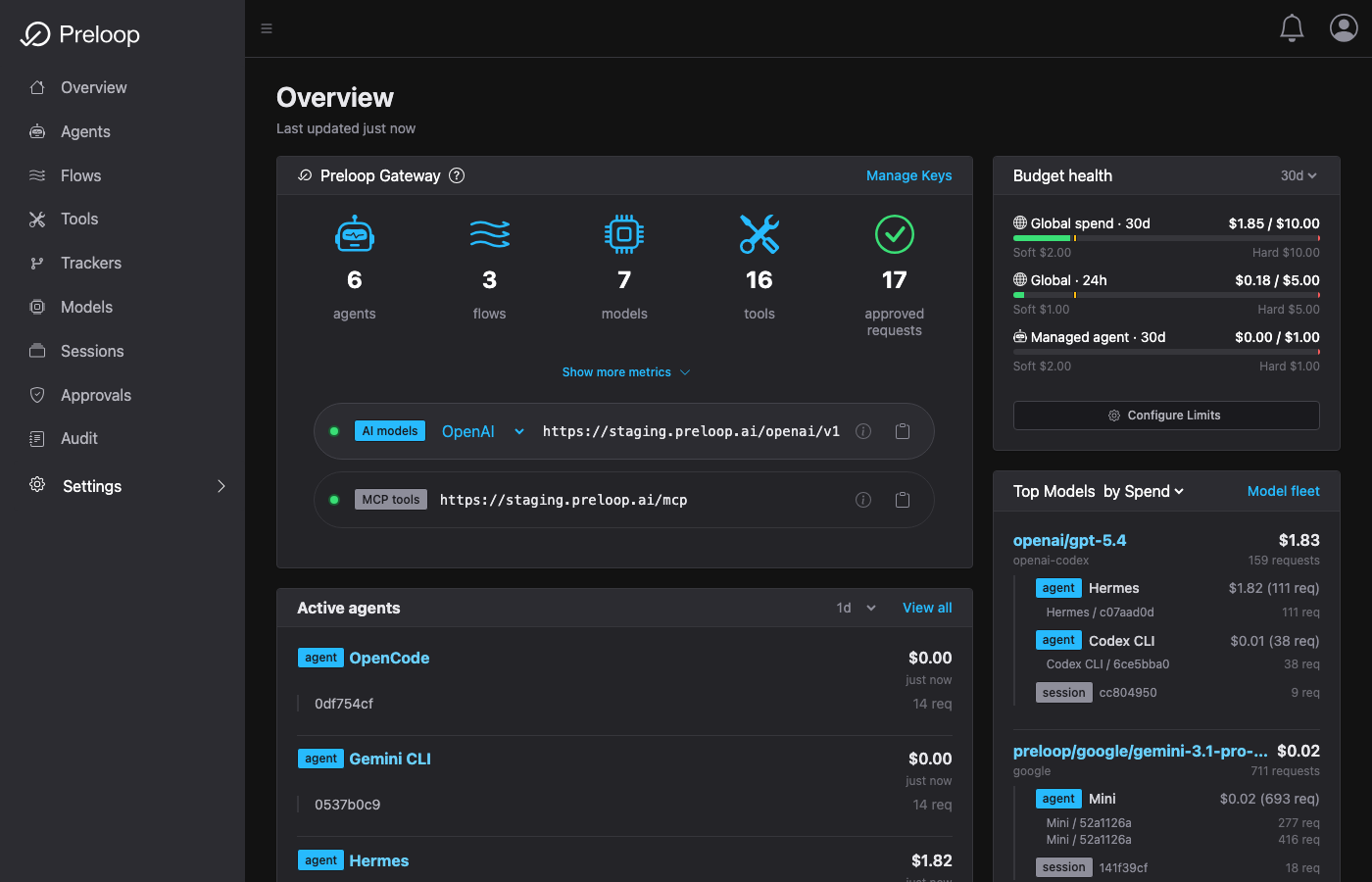The image size is (1372, 882).
Task: Open the OpenAI provider dropdown
Action: (x=483, y=431)
